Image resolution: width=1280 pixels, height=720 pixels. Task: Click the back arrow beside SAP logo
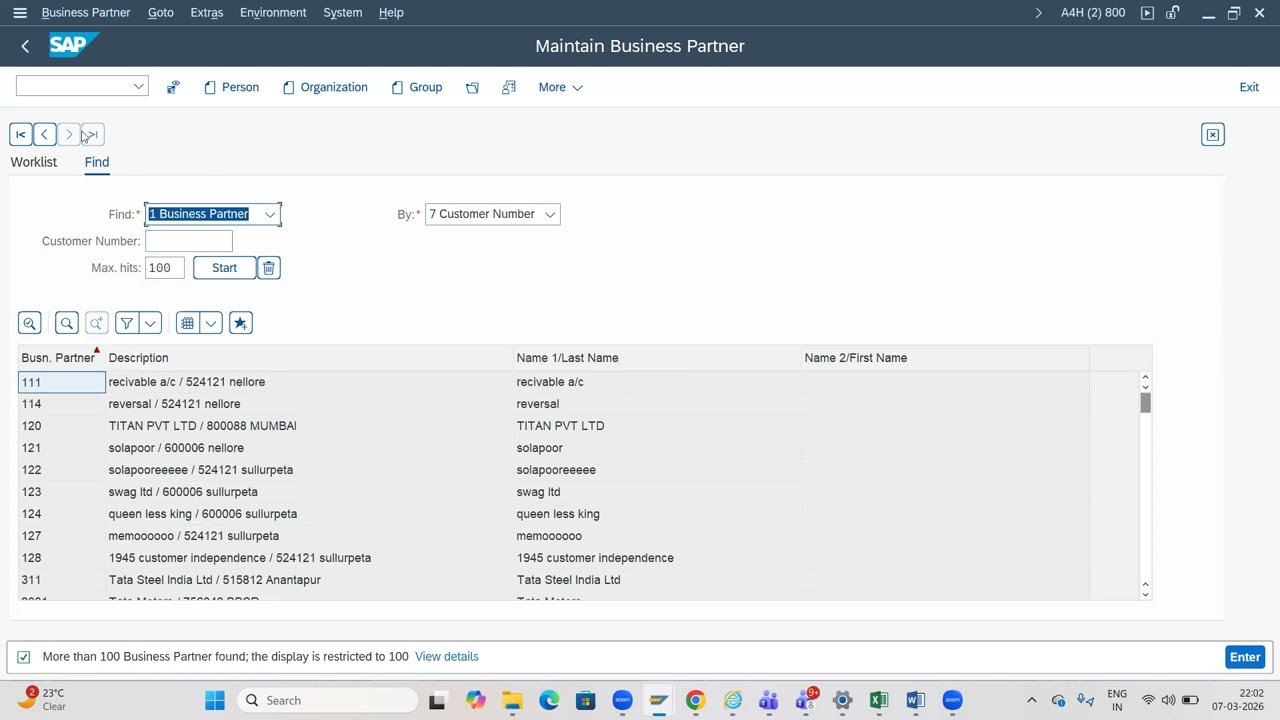(x=25, y=46)
